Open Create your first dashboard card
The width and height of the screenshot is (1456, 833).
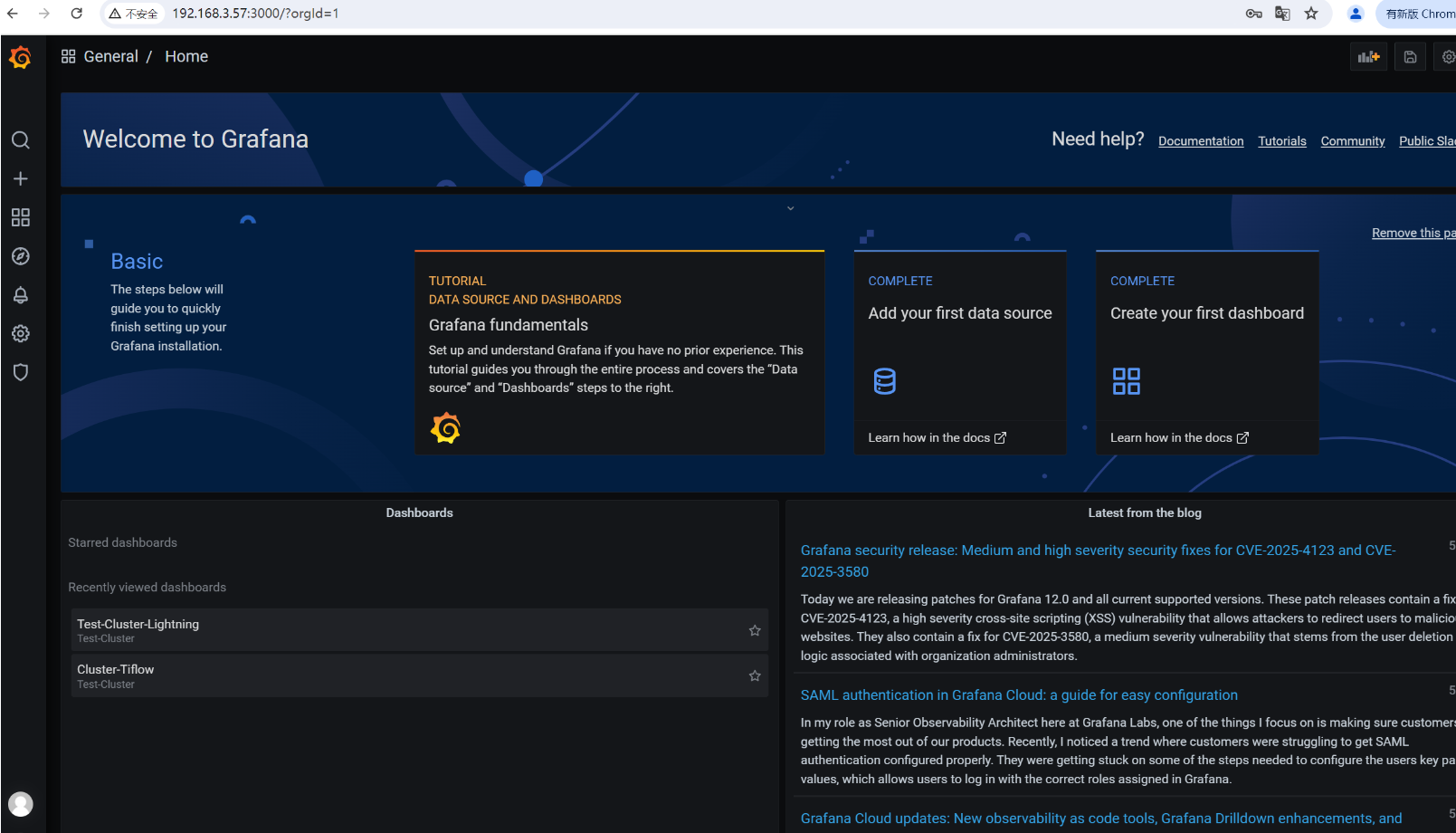coord(1207,352)
